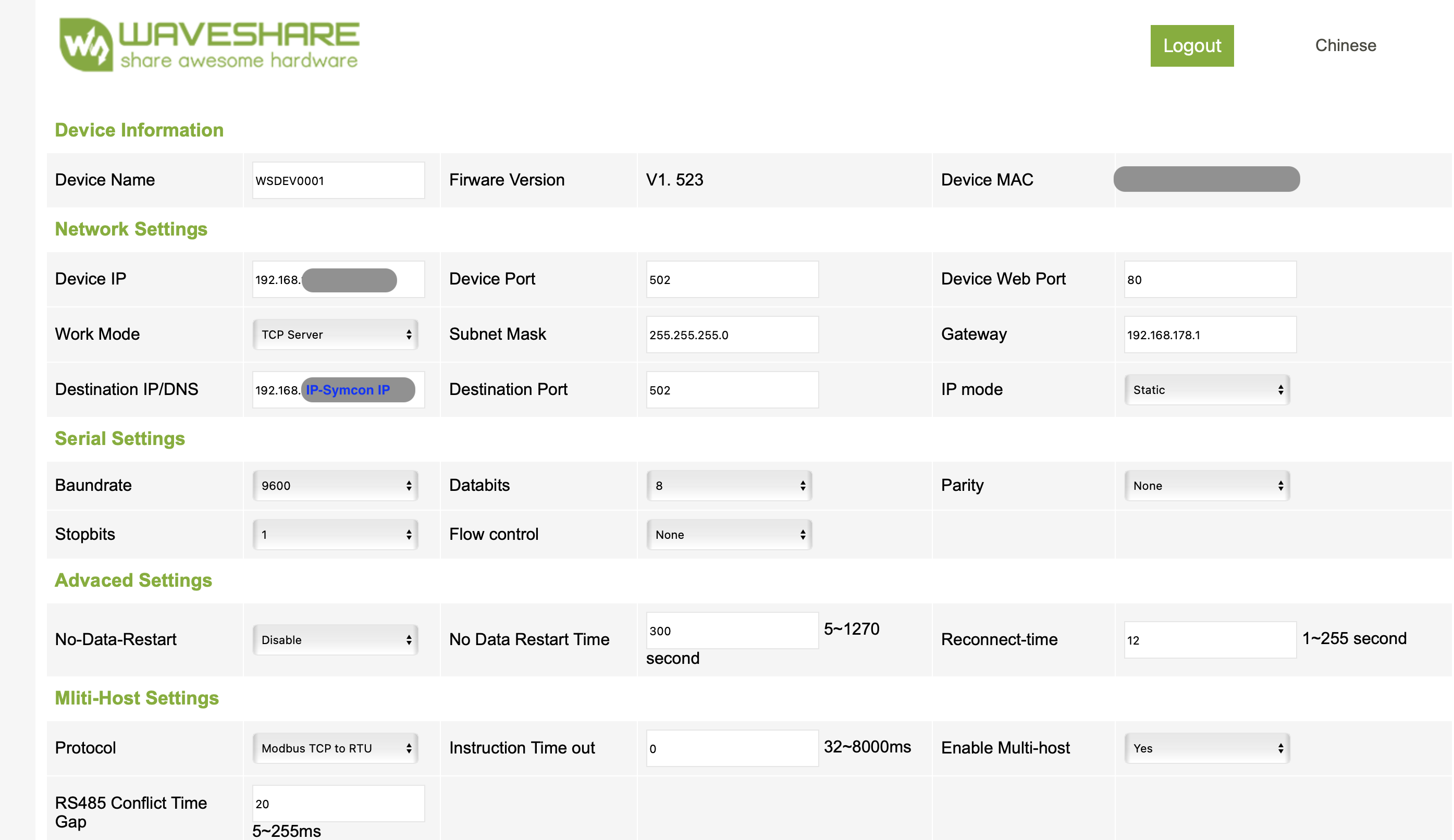Switch language to Chinese
1454x840 pixels.
(1345, 45)
